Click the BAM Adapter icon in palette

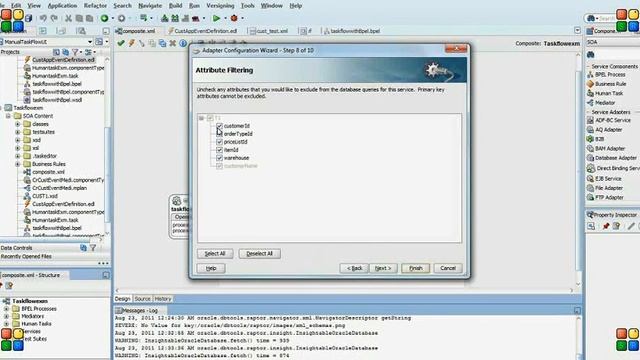[x=590, y=149]
